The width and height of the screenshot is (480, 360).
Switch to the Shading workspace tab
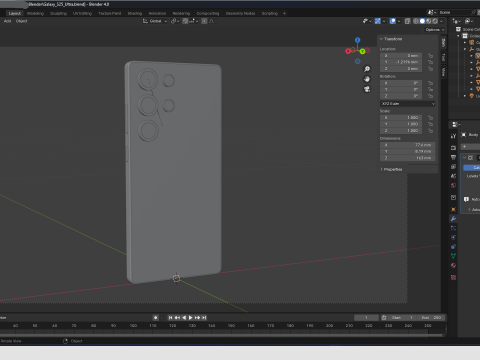(x=135, y=13)
